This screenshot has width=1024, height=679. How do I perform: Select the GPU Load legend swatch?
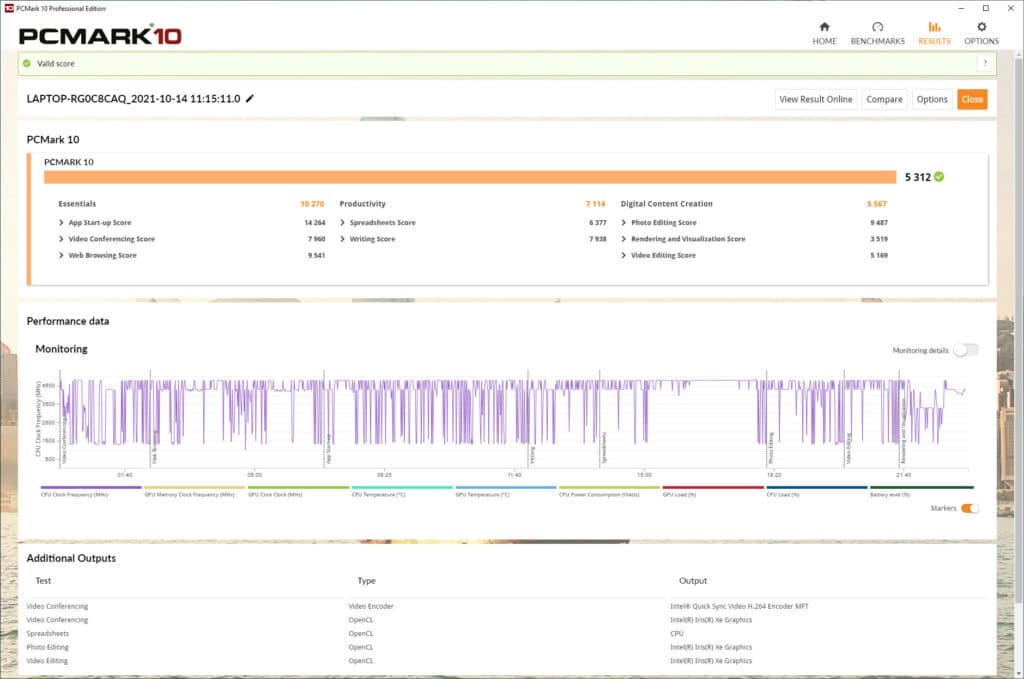point(713,487)
